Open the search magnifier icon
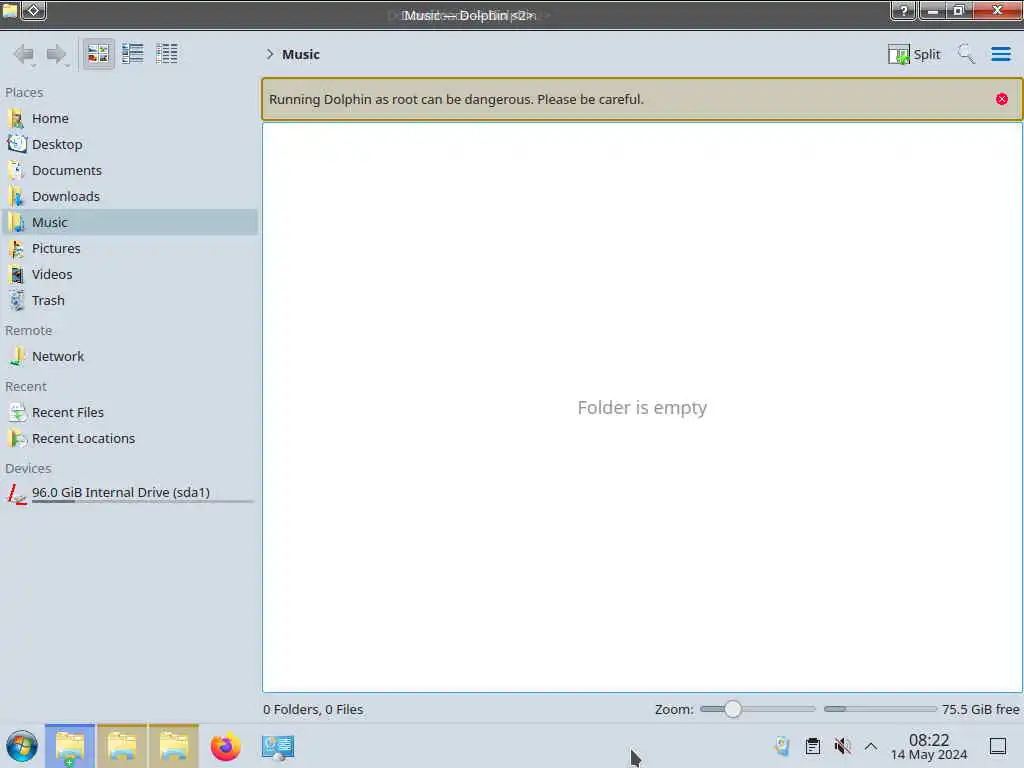The height and width of the screenshot is (768, 1024). (x=966, y=54)
